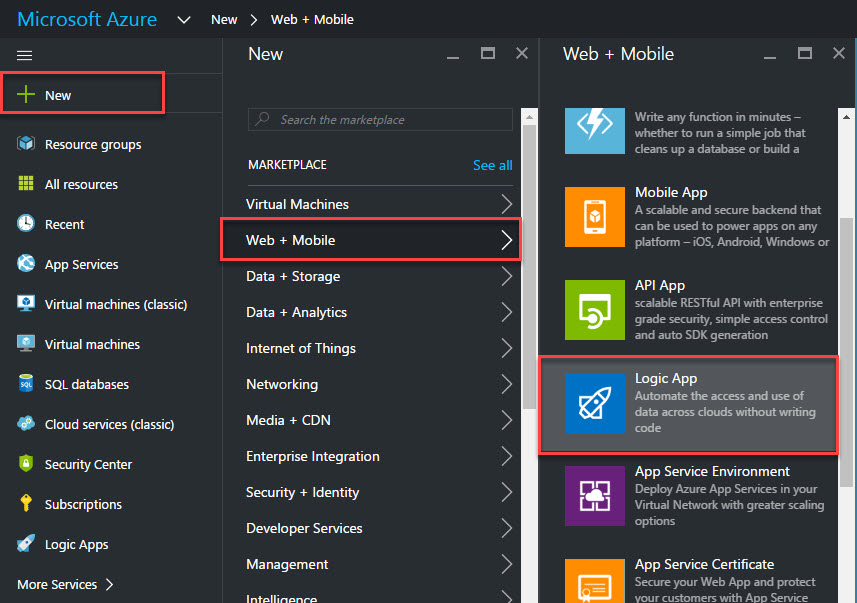This screenshot has width=857, height=603.
Task: Expand Enterprise Integration category chevron
Action: [507, 456]
